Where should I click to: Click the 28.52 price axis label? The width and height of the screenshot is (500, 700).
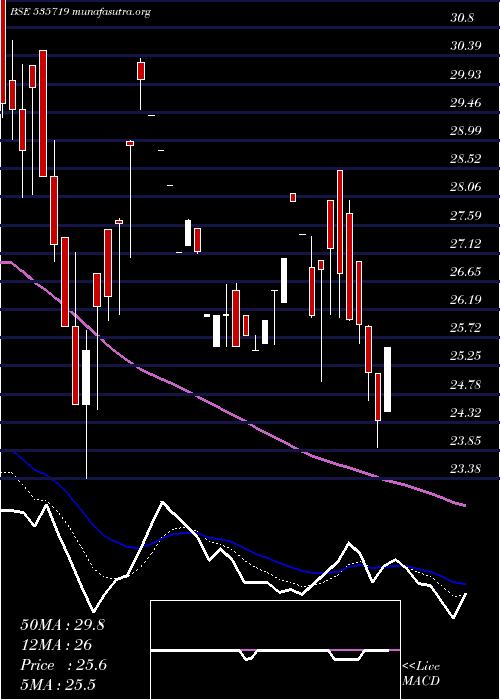(466, 159)
